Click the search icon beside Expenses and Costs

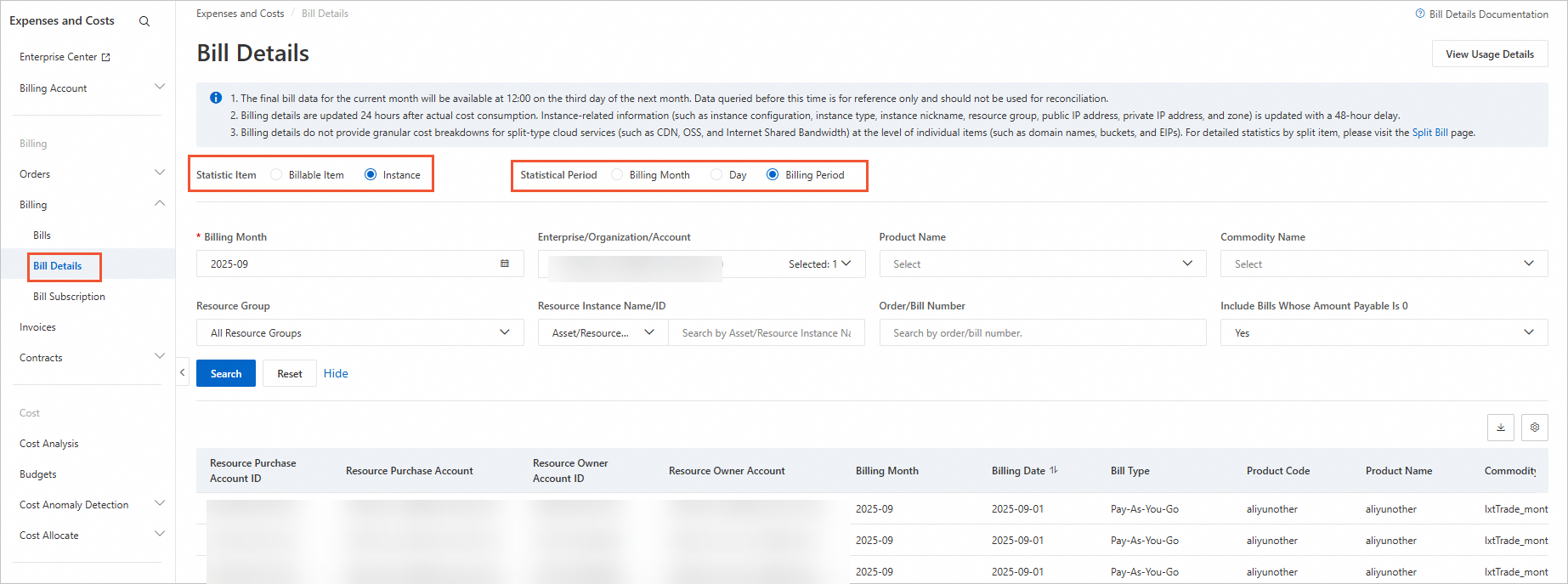click(x=144, y=21)
